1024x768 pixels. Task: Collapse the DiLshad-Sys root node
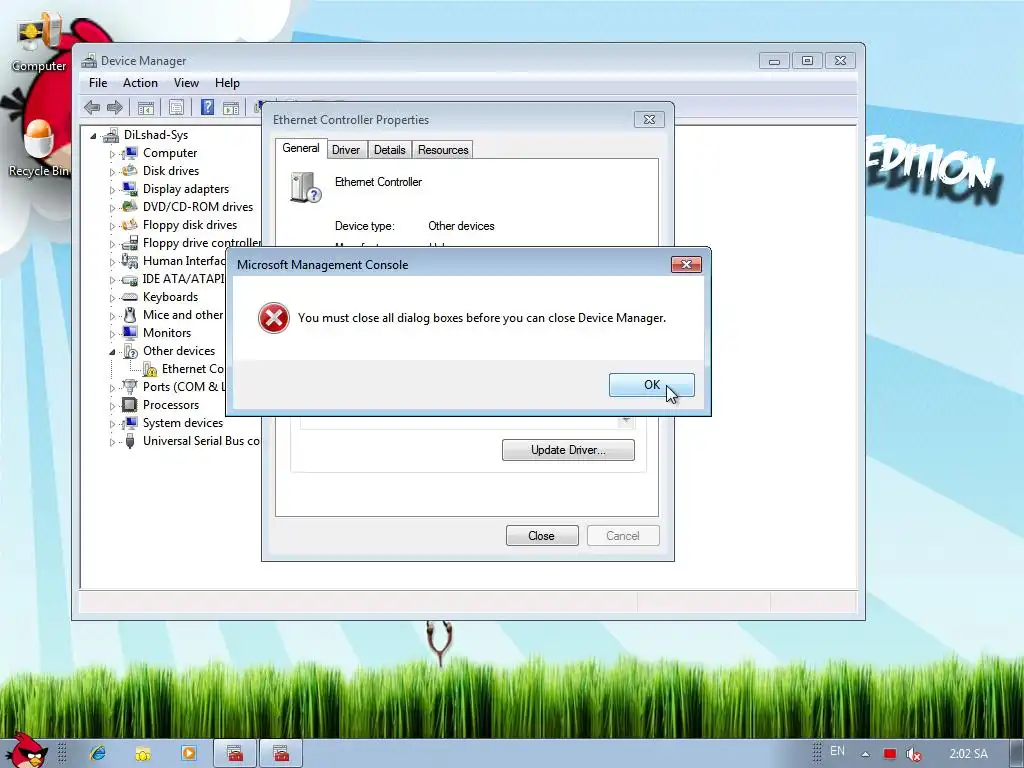pos(93,136)
